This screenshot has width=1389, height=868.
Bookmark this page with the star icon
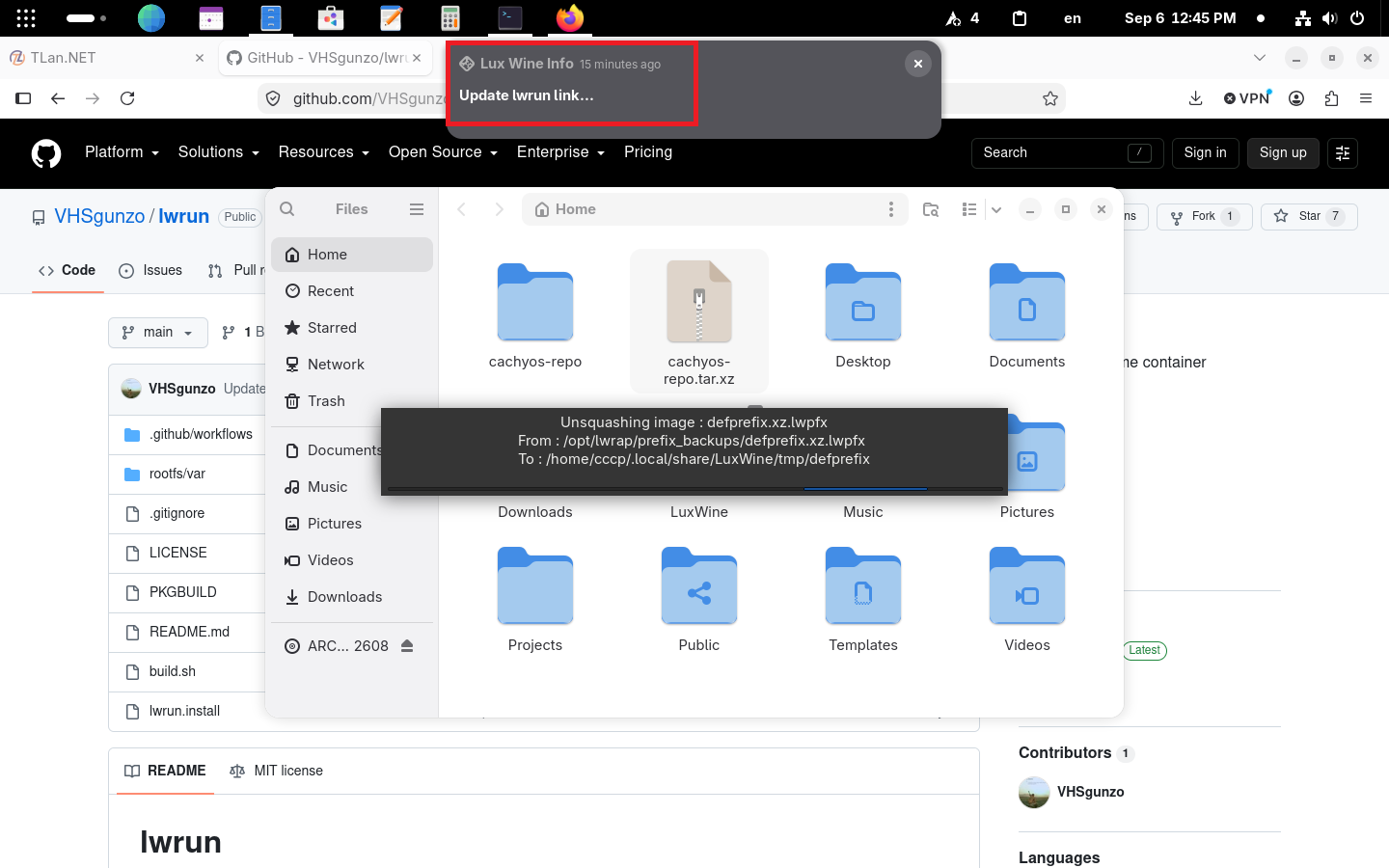click(1050, 98)
